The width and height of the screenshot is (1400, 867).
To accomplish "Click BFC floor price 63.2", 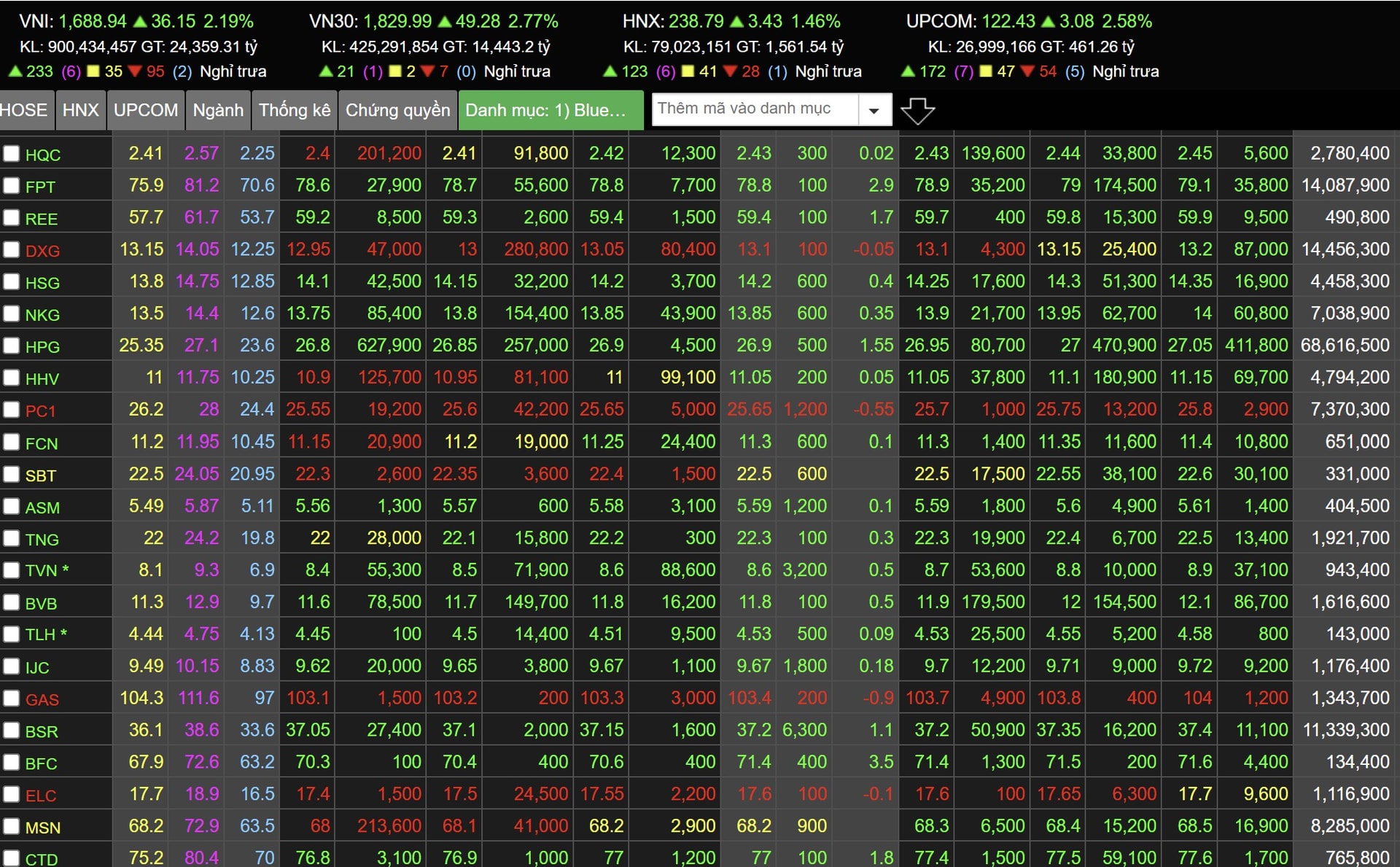I will click(257, 762).
